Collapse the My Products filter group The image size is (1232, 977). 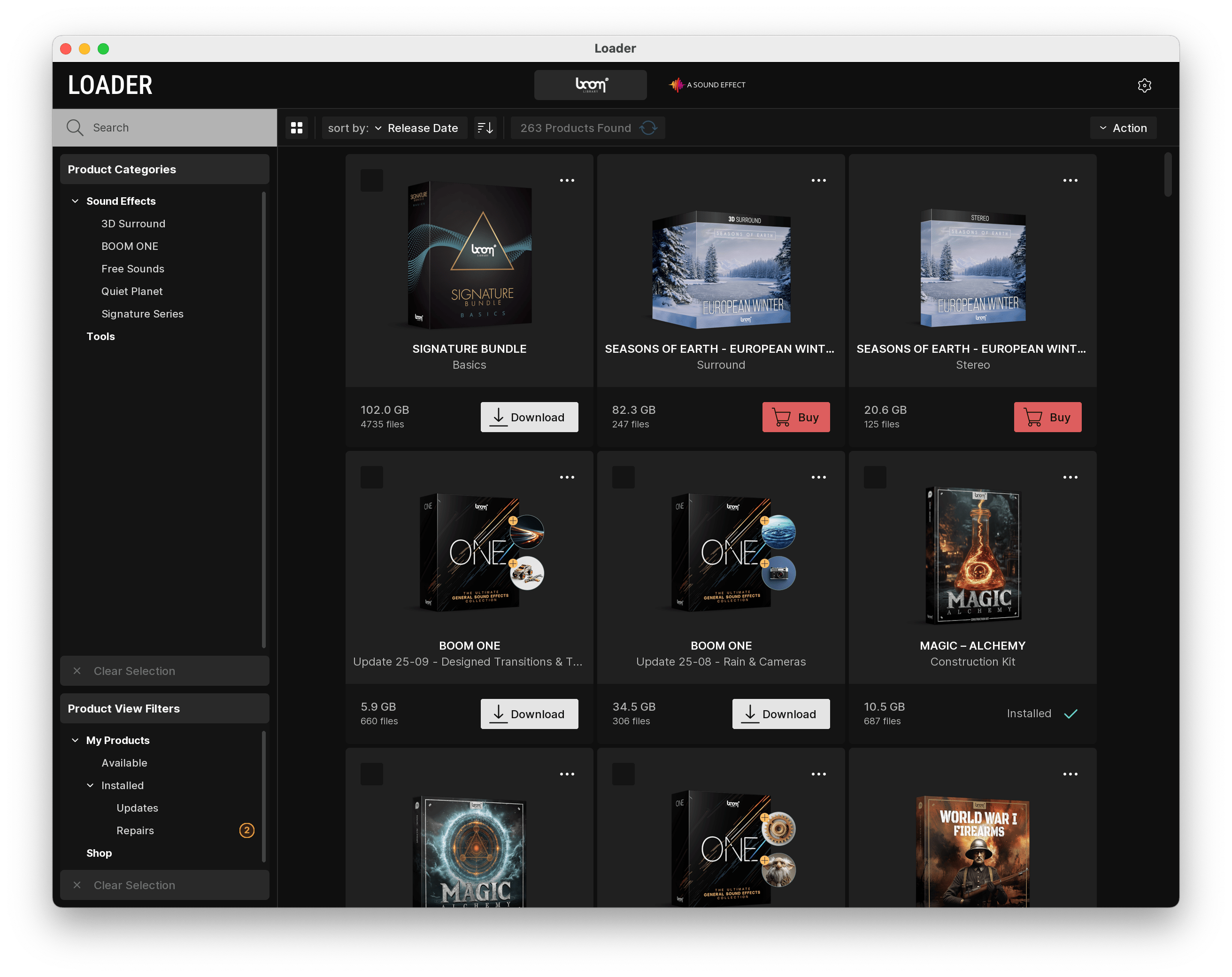75,740
